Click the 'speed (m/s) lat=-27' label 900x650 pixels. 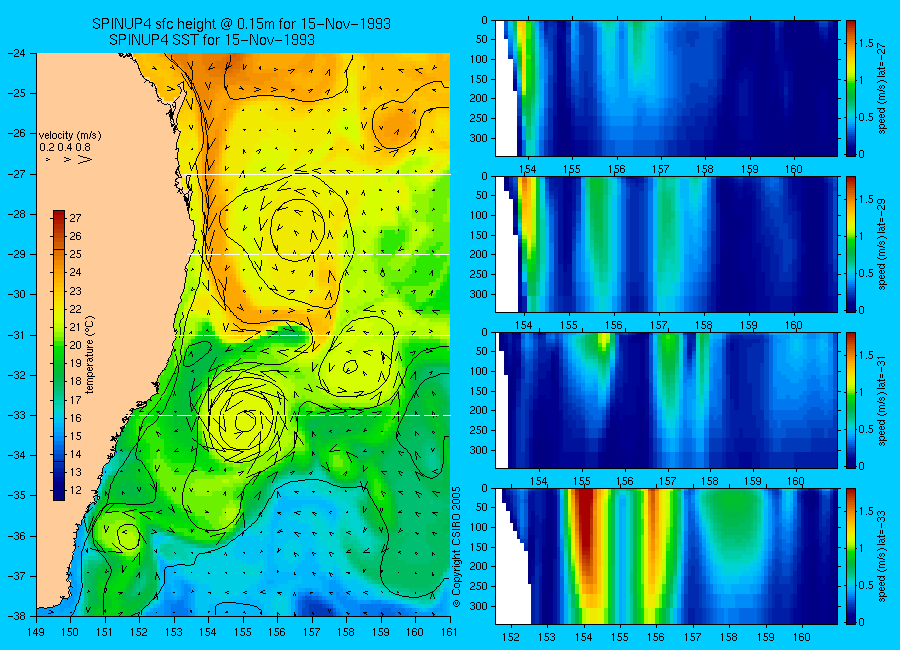coord(883,88)
